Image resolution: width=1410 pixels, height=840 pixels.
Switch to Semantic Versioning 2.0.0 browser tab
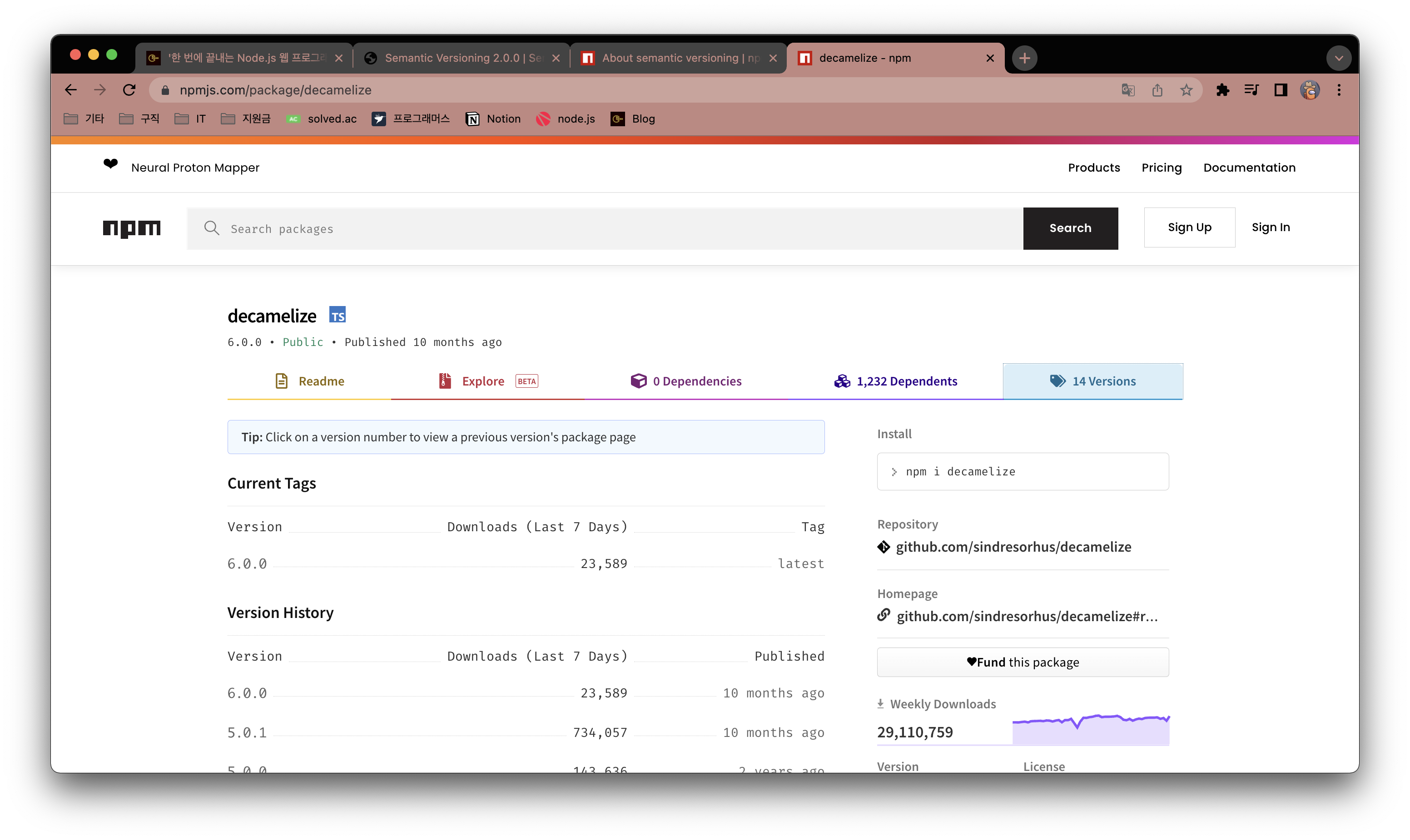tap(462, 58)
